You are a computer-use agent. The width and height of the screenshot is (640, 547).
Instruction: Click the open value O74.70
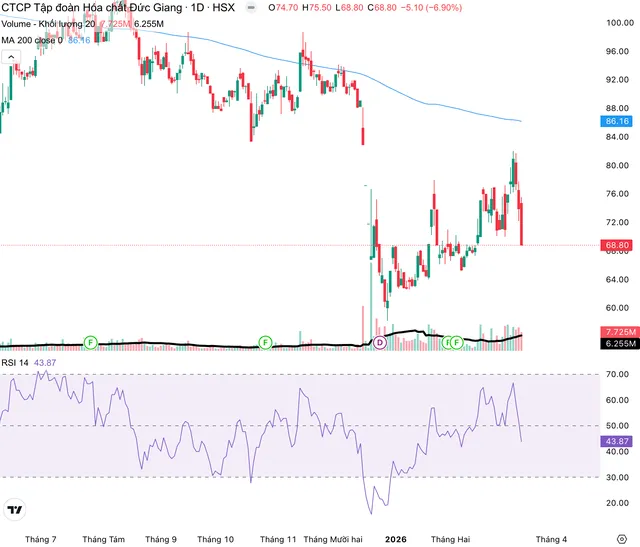click(x=283, y=7)
